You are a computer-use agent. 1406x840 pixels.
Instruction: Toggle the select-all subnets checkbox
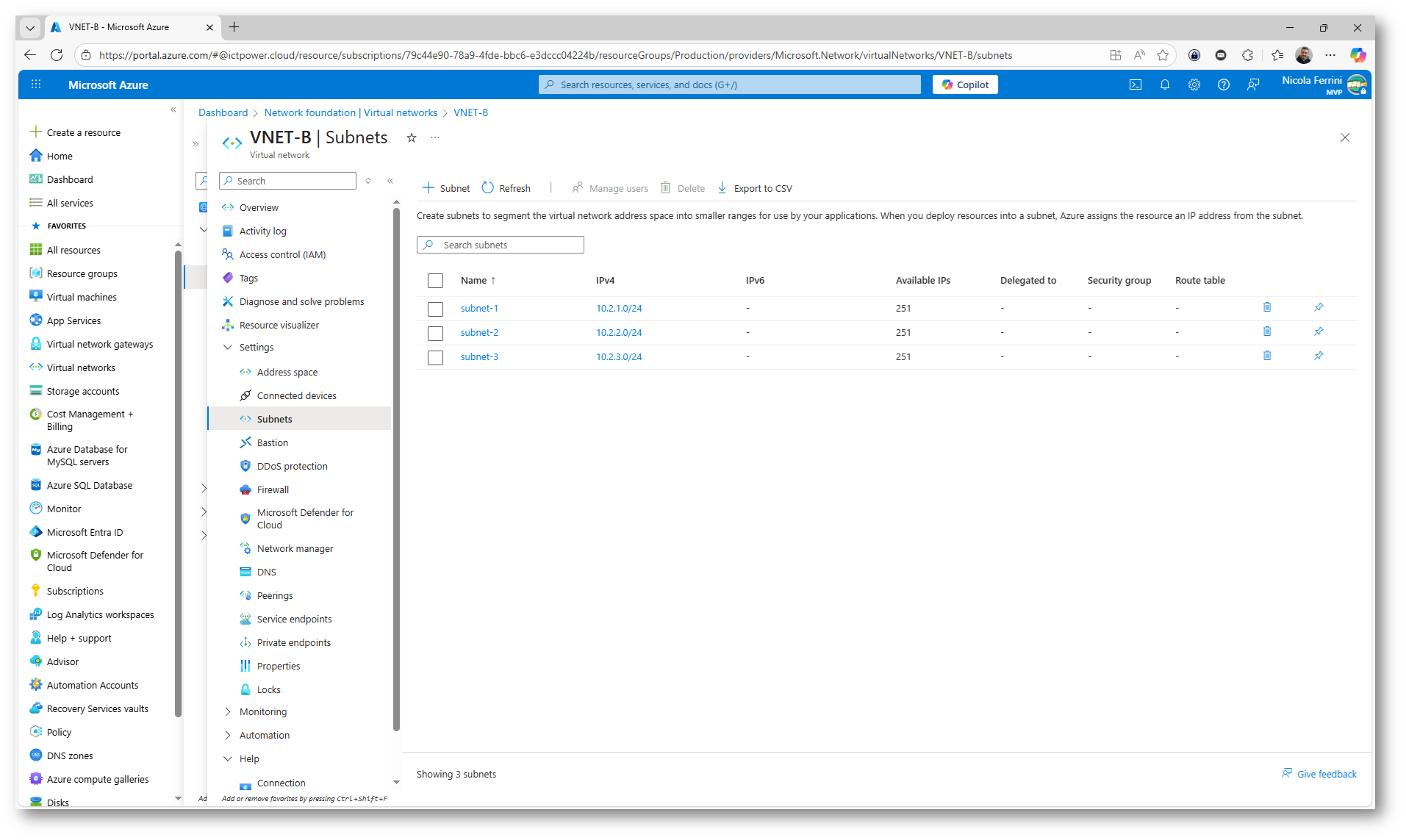(x=435, y=281)
